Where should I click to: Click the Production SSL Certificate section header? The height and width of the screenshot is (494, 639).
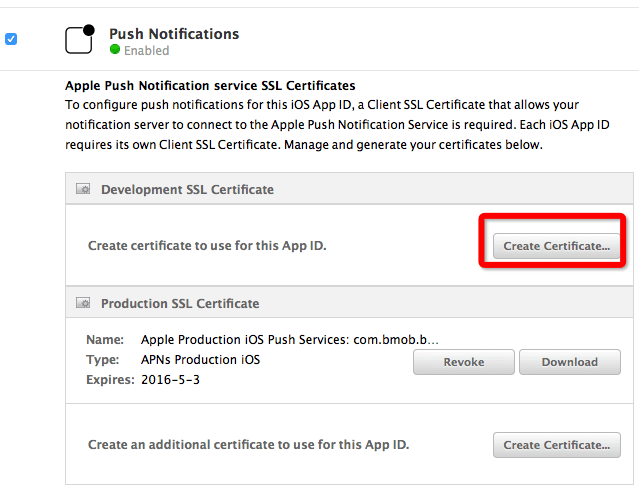point(180,303)
